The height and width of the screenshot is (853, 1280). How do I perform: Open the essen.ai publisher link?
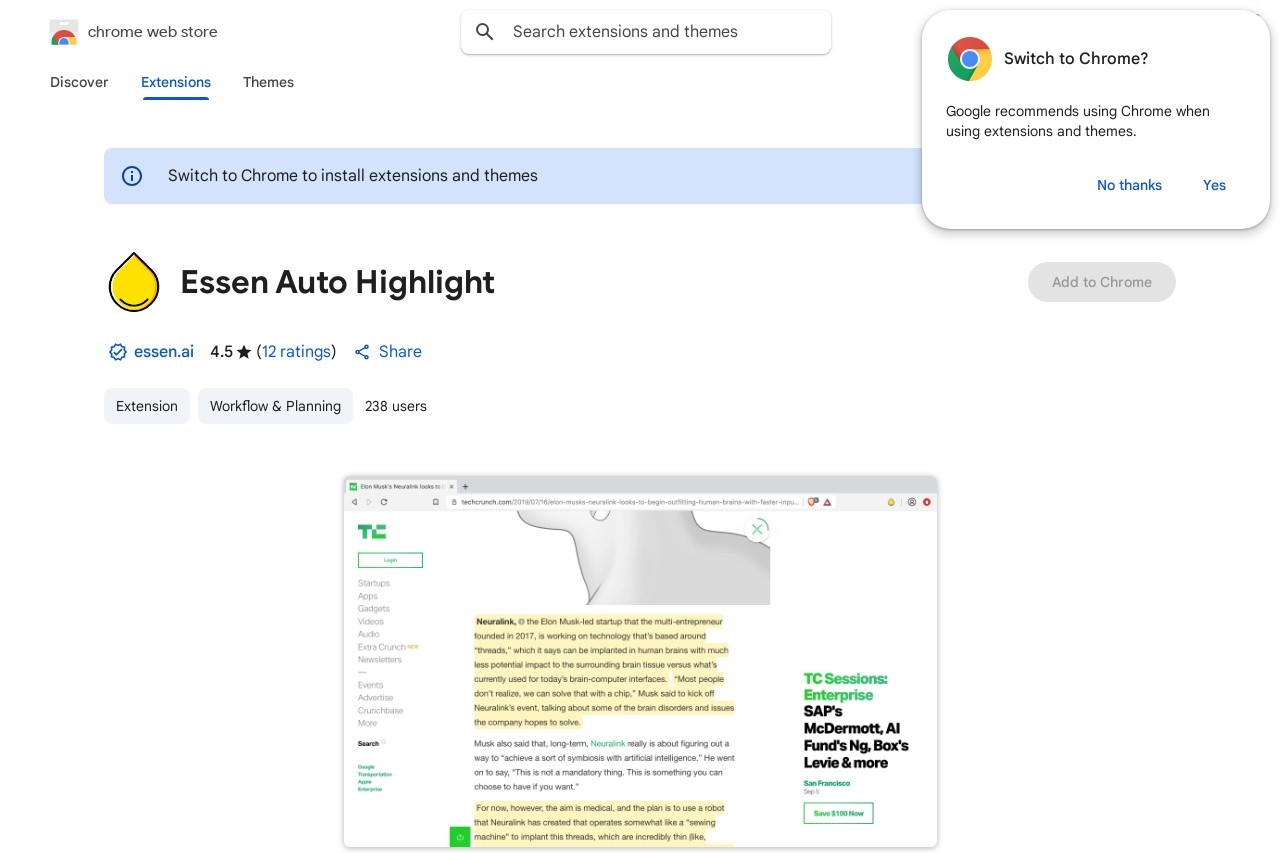(x=164, y=352)
